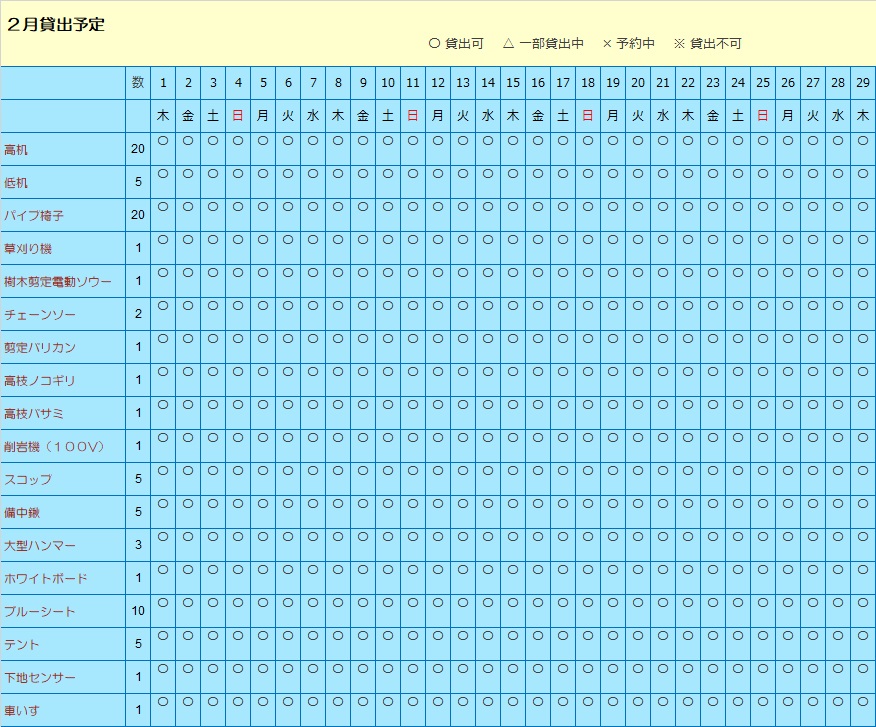This screenshot has height=727, width=876.
Task: Click ブルーシート circle for day 18
Action: tap(588, 603)
